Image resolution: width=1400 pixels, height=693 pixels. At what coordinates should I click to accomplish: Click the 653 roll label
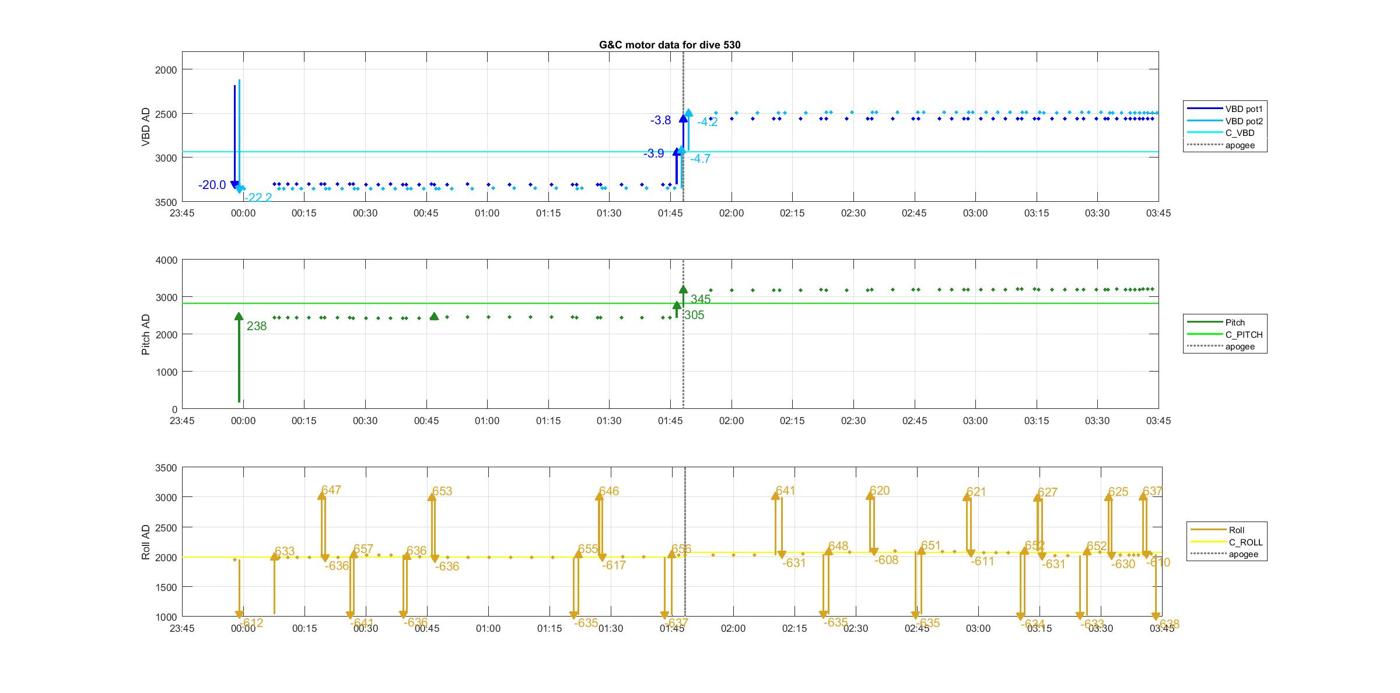tap(442, 491)
